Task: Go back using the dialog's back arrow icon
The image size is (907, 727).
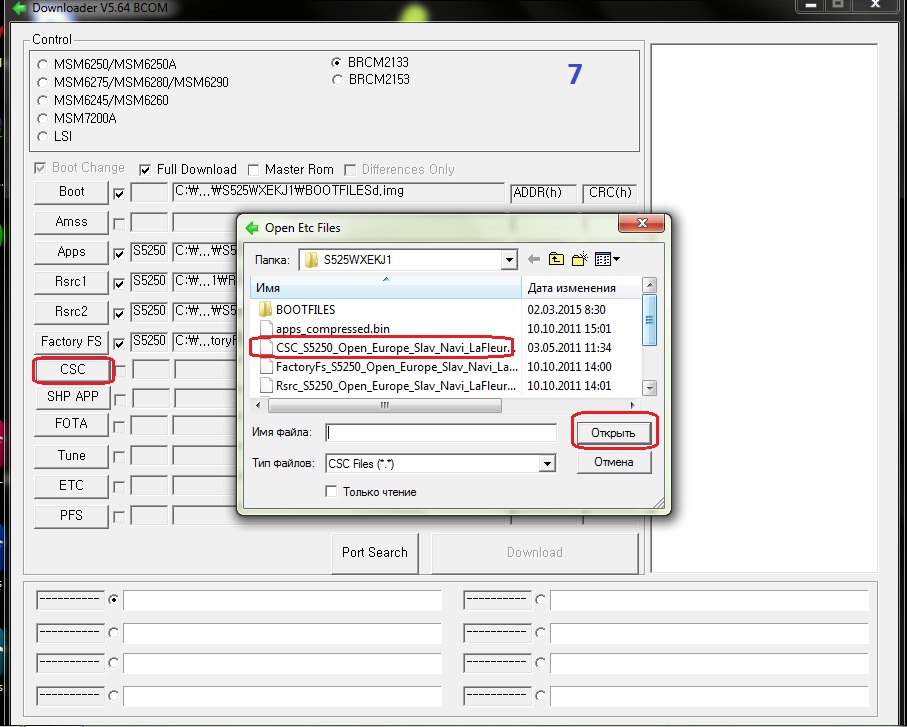Action: 534,260
